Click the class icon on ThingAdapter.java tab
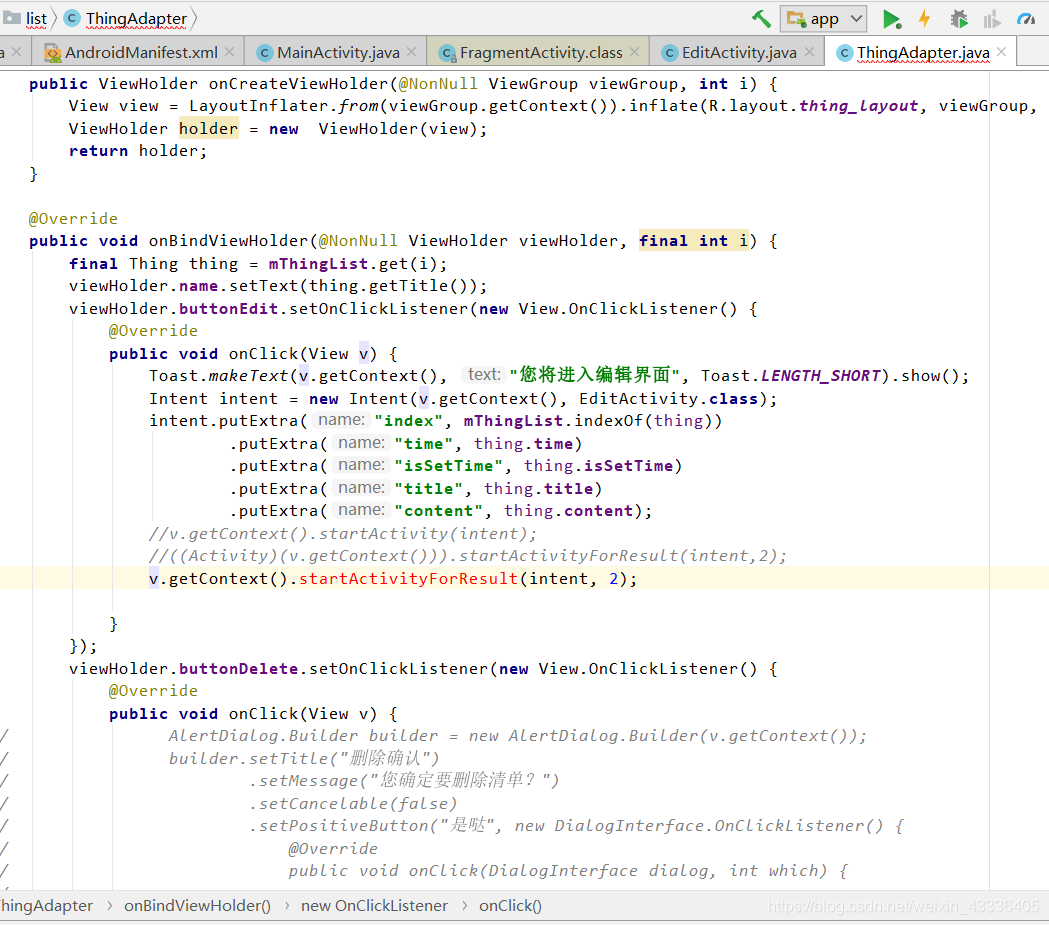 (x=844, y=53)
